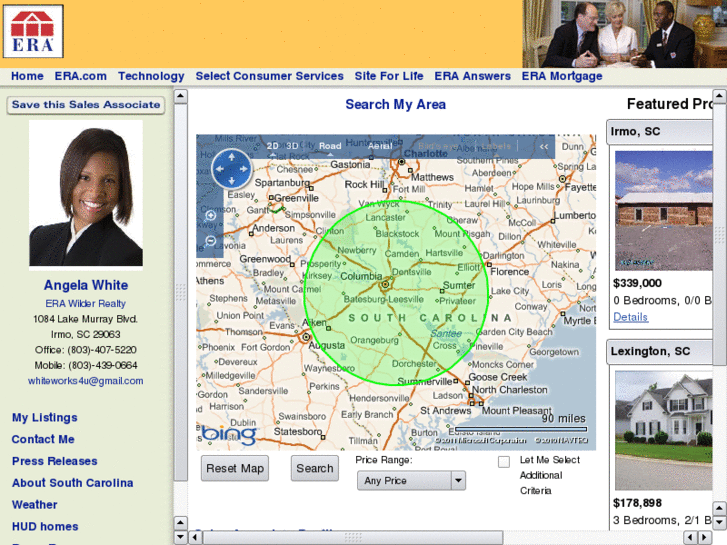Open ERA Answers menu item
Screen dimensions: 727x545
pos(472,76)
